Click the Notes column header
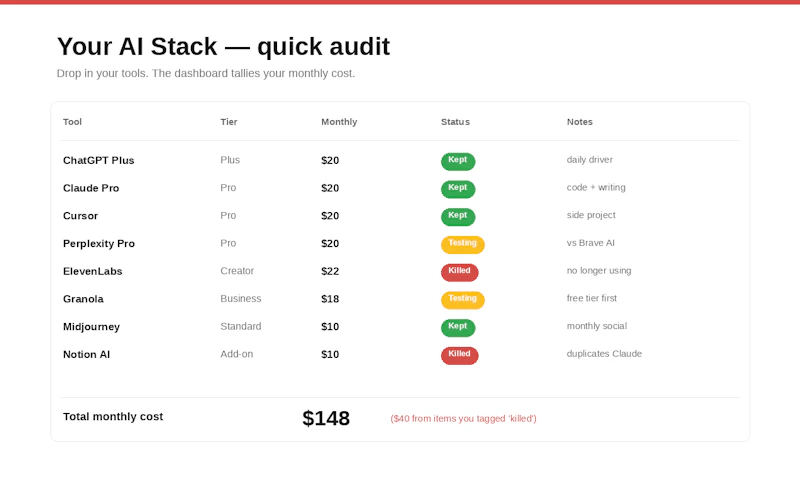Screen dimensions: 800x479 click(580, 122)
